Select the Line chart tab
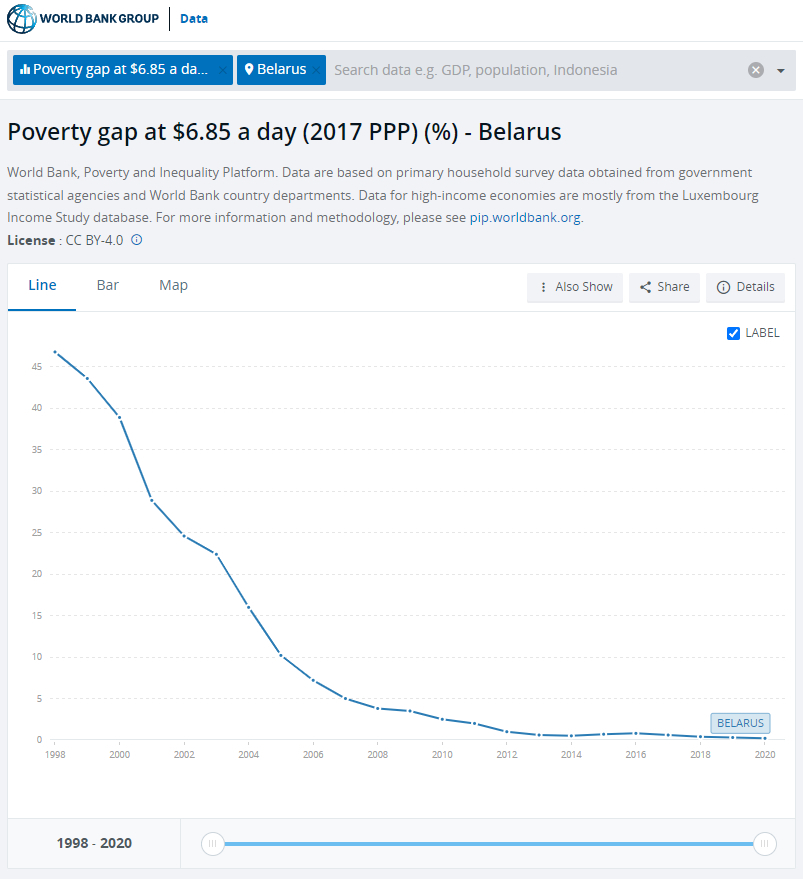The image size is (803, 879). tap(42, 285)
